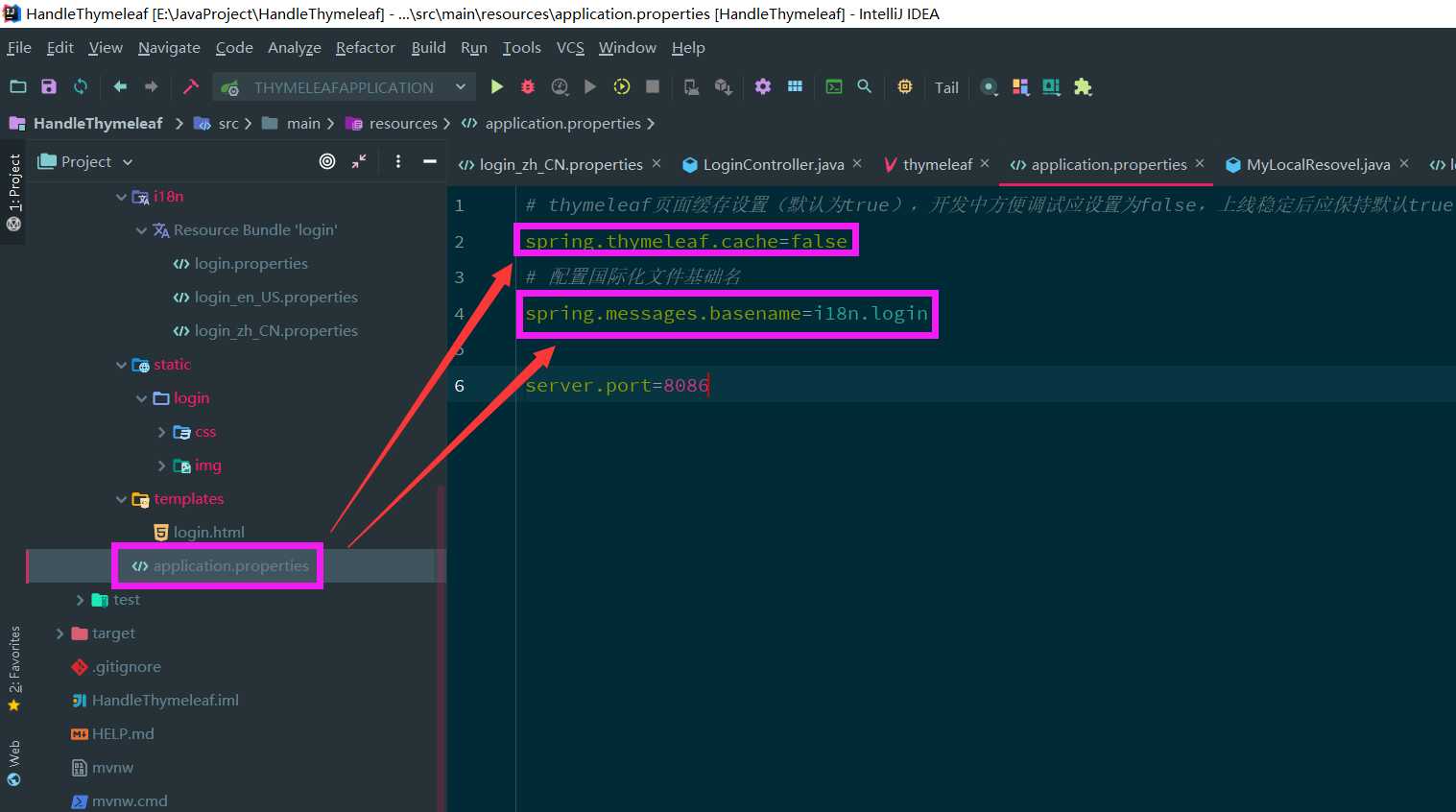Viewport: 1456px width, 812px height.
Task: Click HandleThymeleaf breadcrumb
Action: [x=98, y=123]
